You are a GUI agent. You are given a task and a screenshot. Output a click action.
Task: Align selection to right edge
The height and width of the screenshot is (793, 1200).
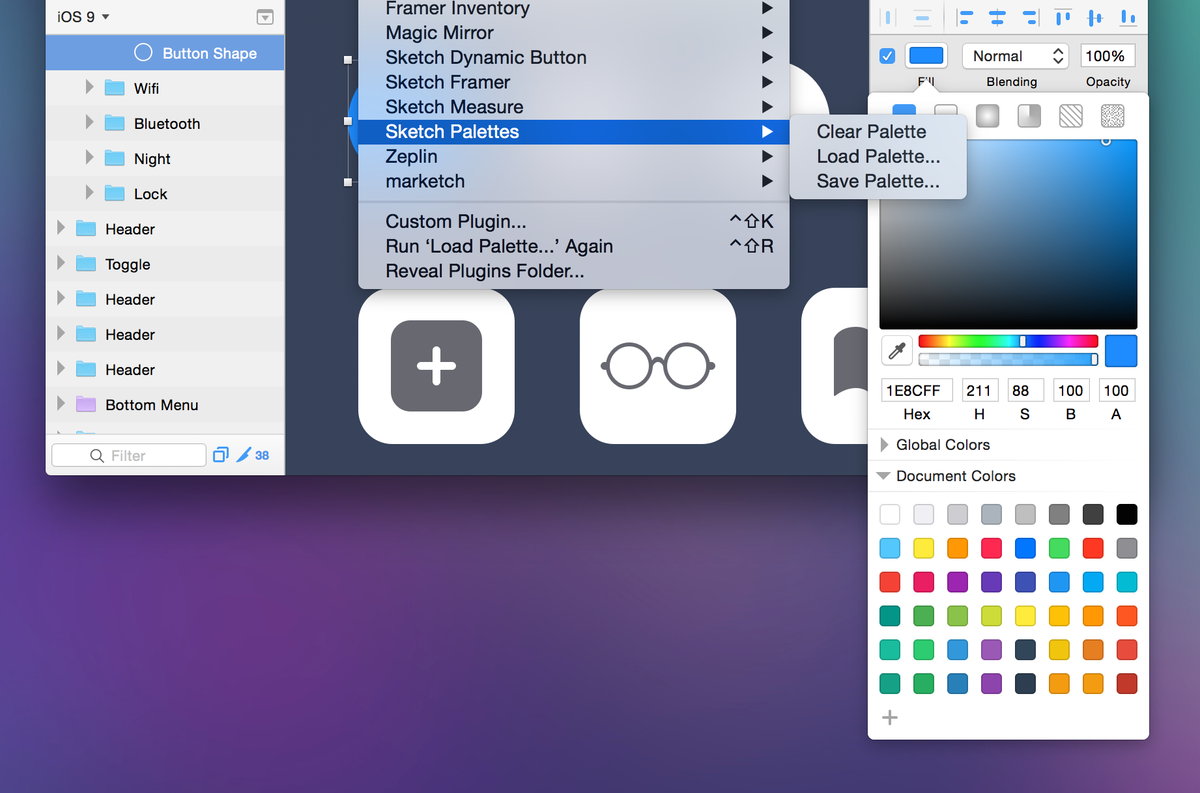[1031, 17]
